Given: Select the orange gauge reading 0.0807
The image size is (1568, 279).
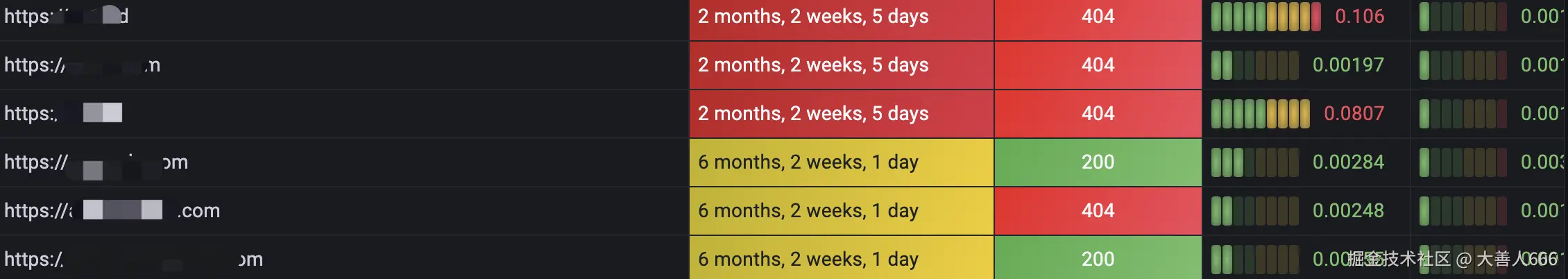Looking at the screenshot, I should (1260, 114).
